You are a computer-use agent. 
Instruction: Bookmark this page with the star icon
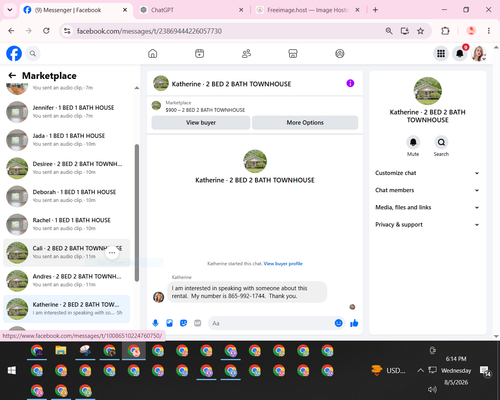click(421, 31)
